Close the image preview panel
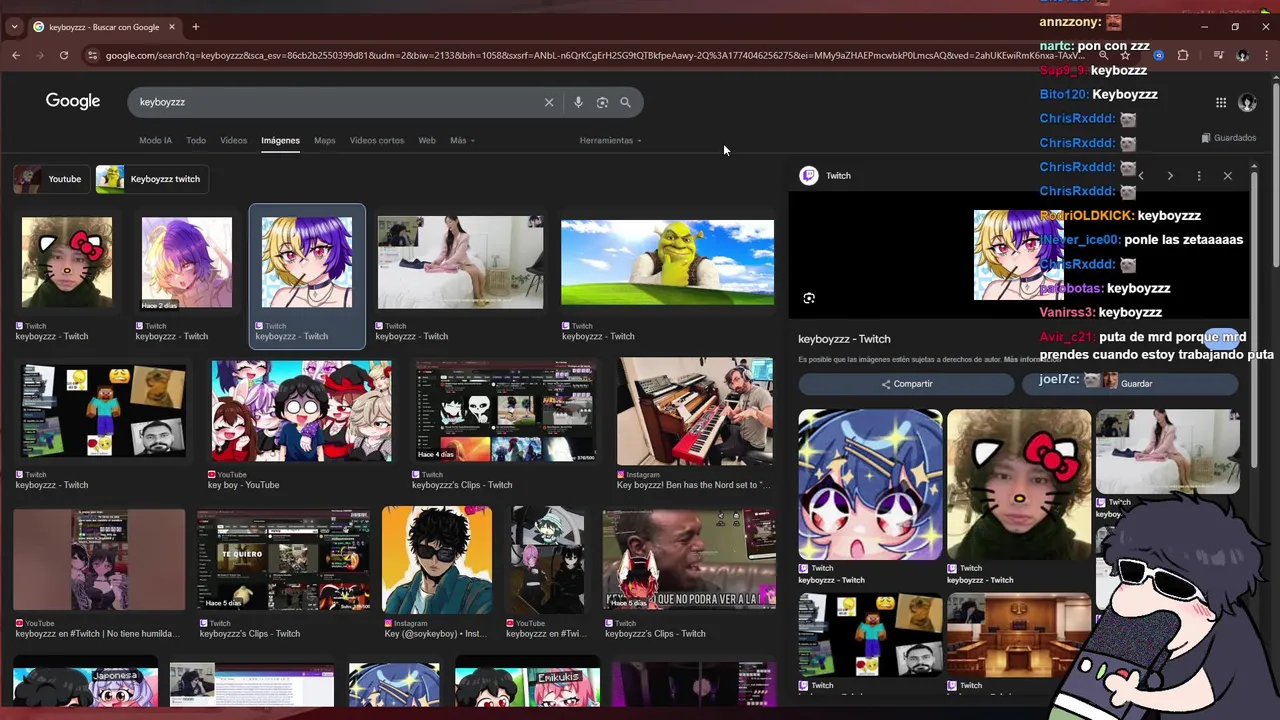The image size is (1280, 720). (1228, 176)
